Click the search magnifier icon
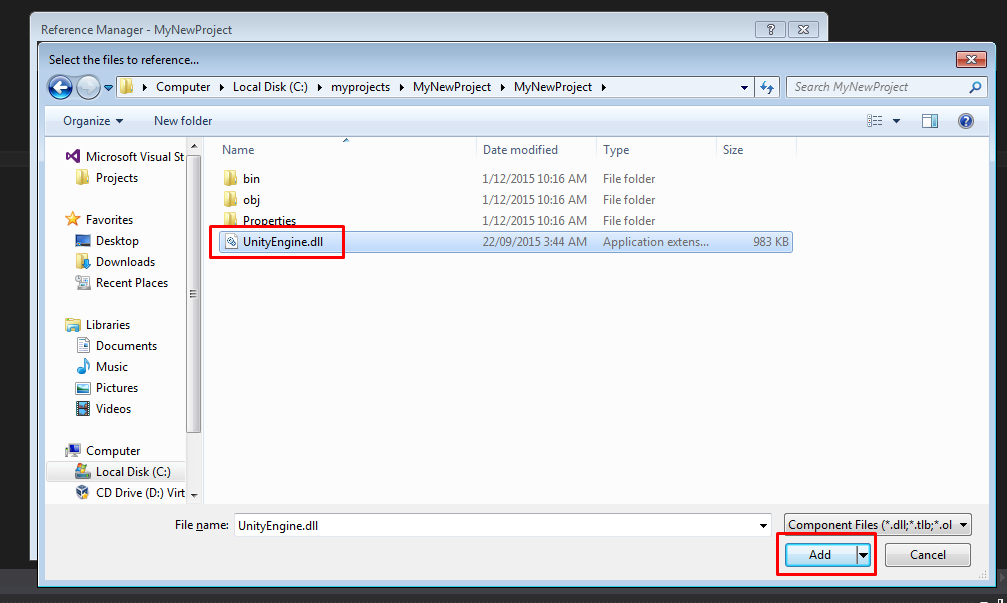Screen dimensions: 1007x603 pos(975,87)
